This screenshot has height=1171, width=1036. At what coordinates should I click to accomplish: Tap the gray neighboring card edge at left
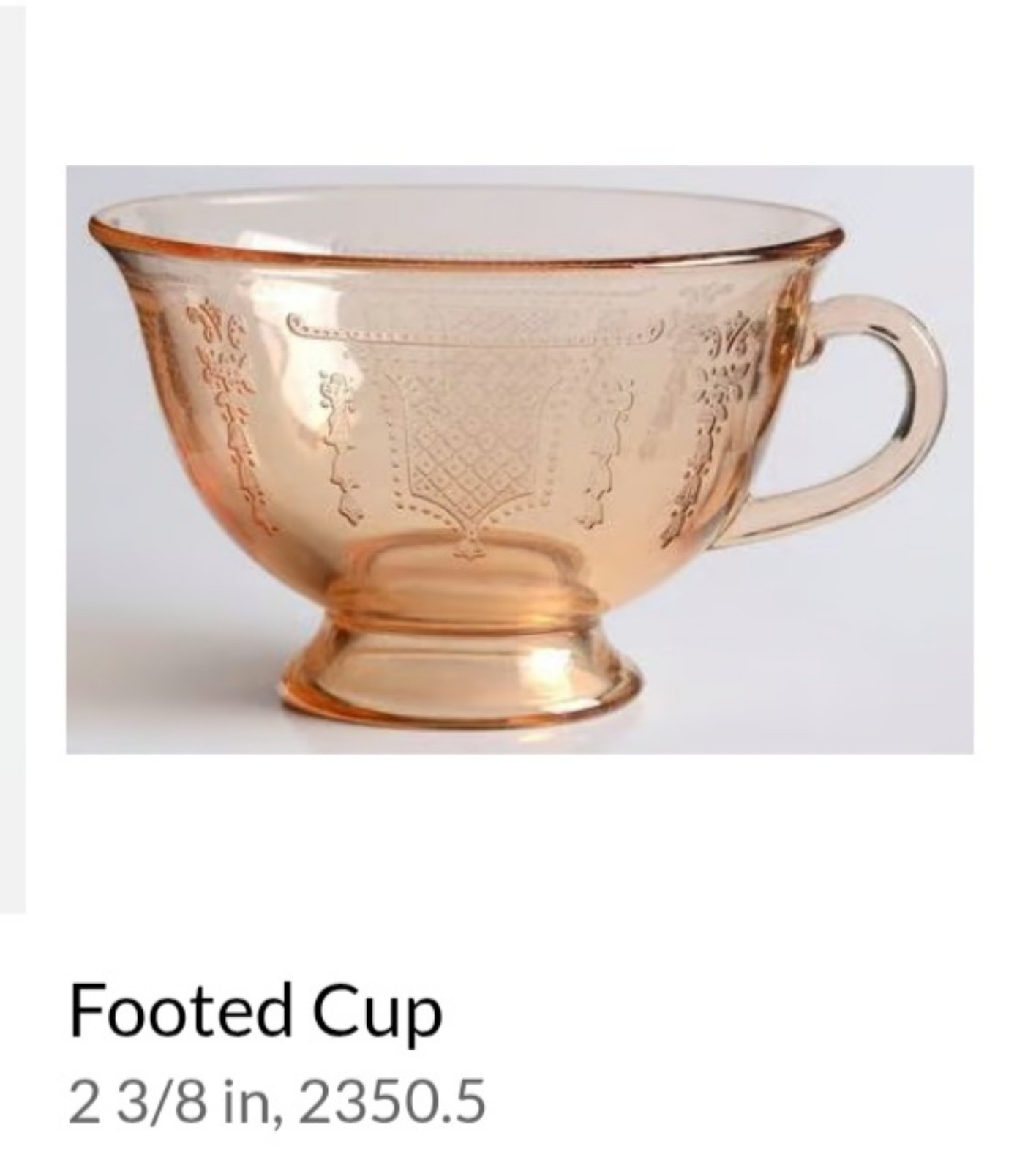pyautogui.click(x=12, y=457)
